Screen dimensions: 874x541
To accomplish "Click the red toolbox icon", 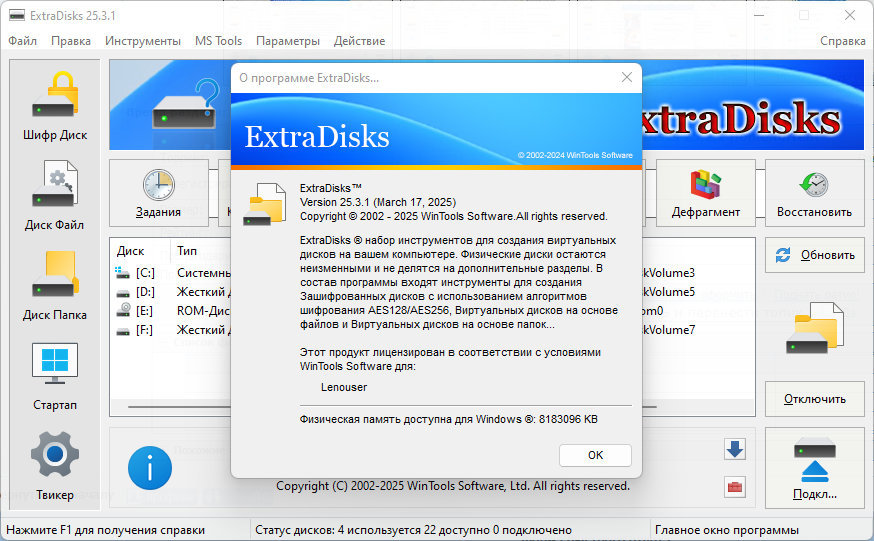I will 735,487.
